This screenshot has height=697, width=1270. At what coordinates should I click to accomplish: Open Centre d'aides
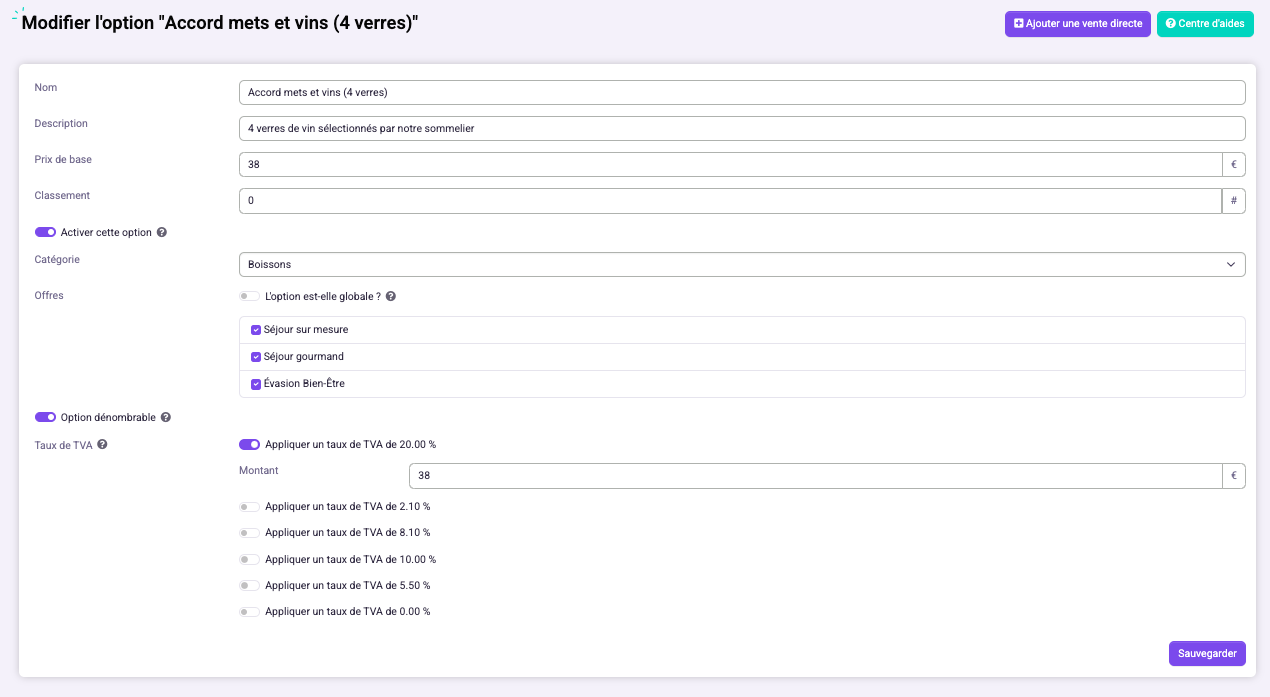(1204, 24)
